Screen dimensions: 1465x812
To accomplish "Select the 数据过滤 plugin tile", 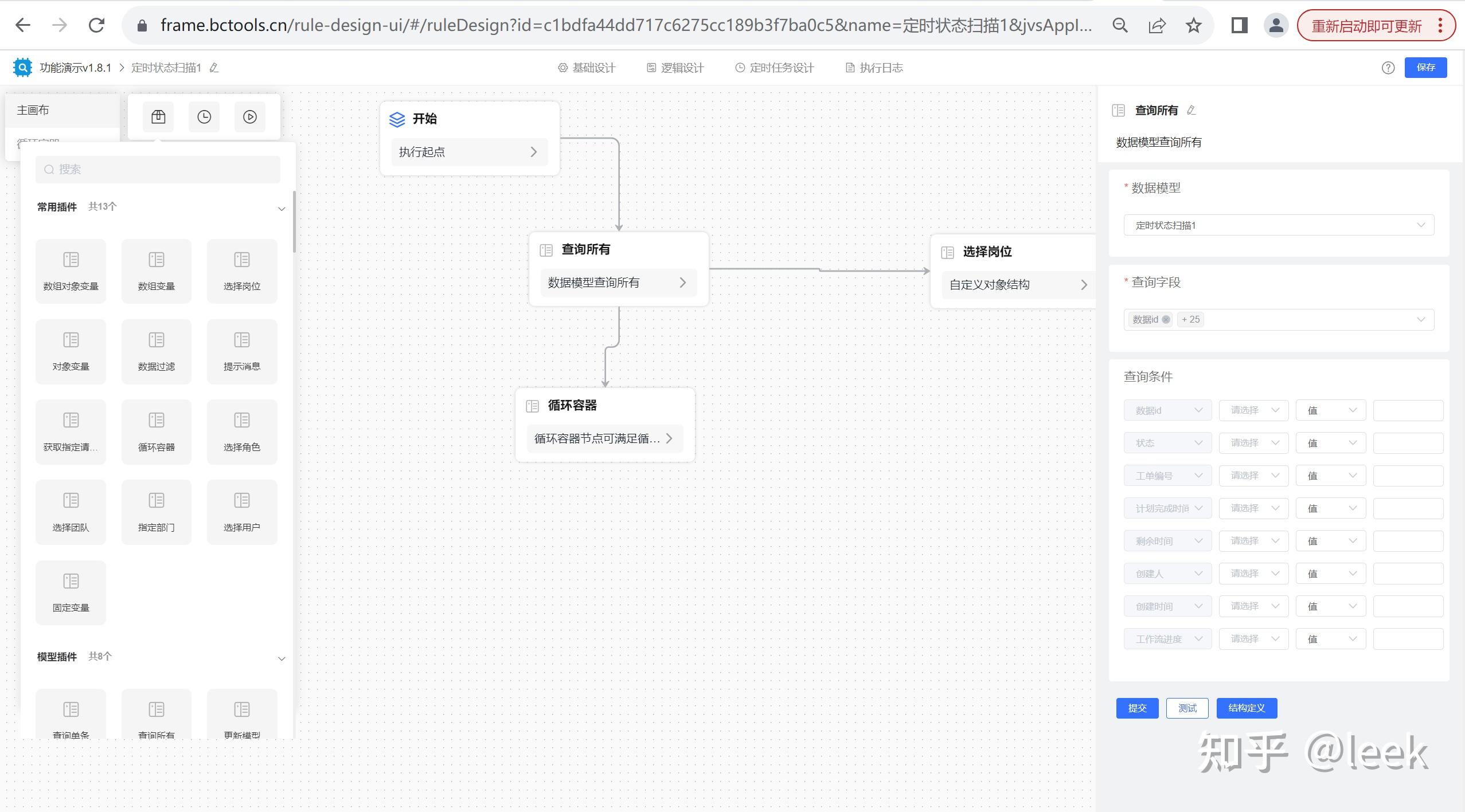I will coord(156,351).
